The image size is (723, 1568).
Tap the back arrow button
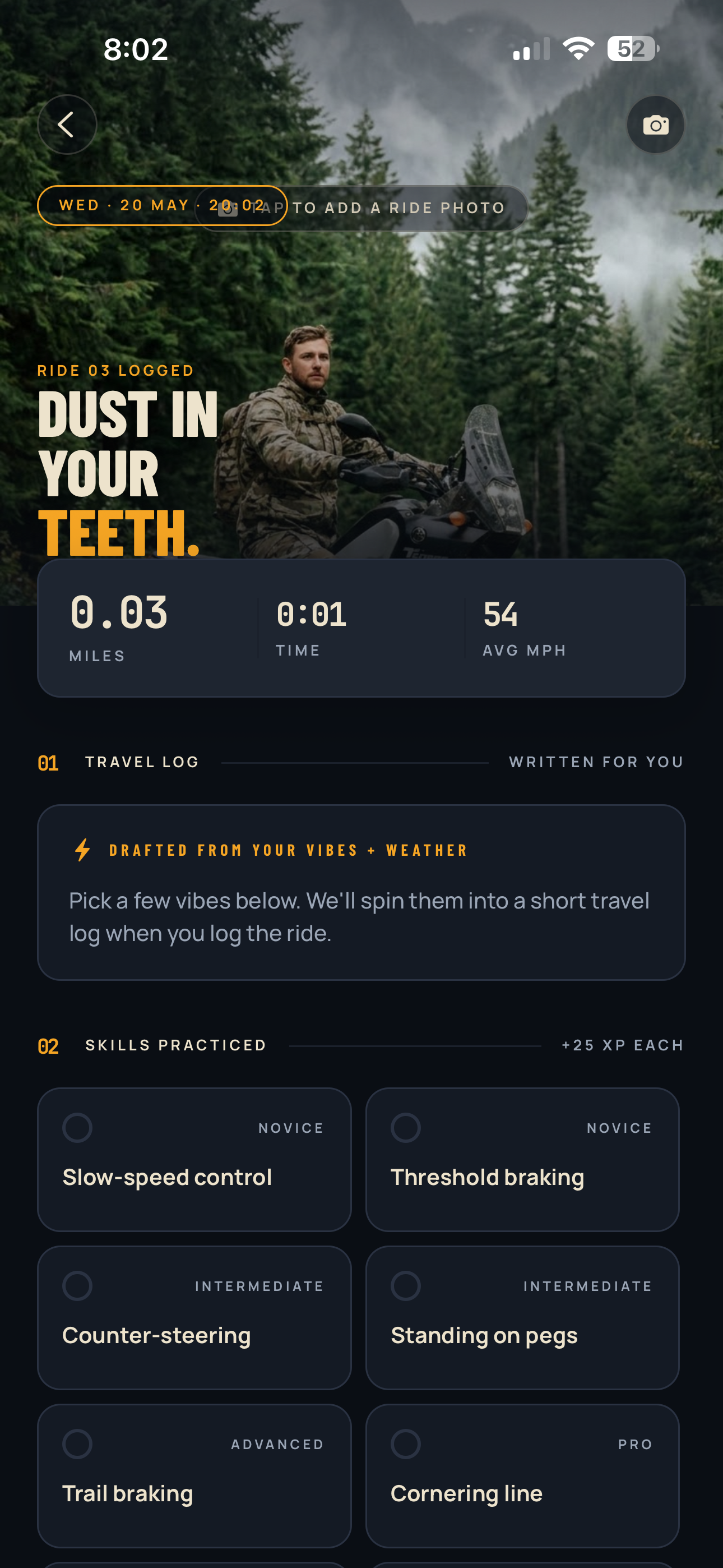click(x=67, y=124)
